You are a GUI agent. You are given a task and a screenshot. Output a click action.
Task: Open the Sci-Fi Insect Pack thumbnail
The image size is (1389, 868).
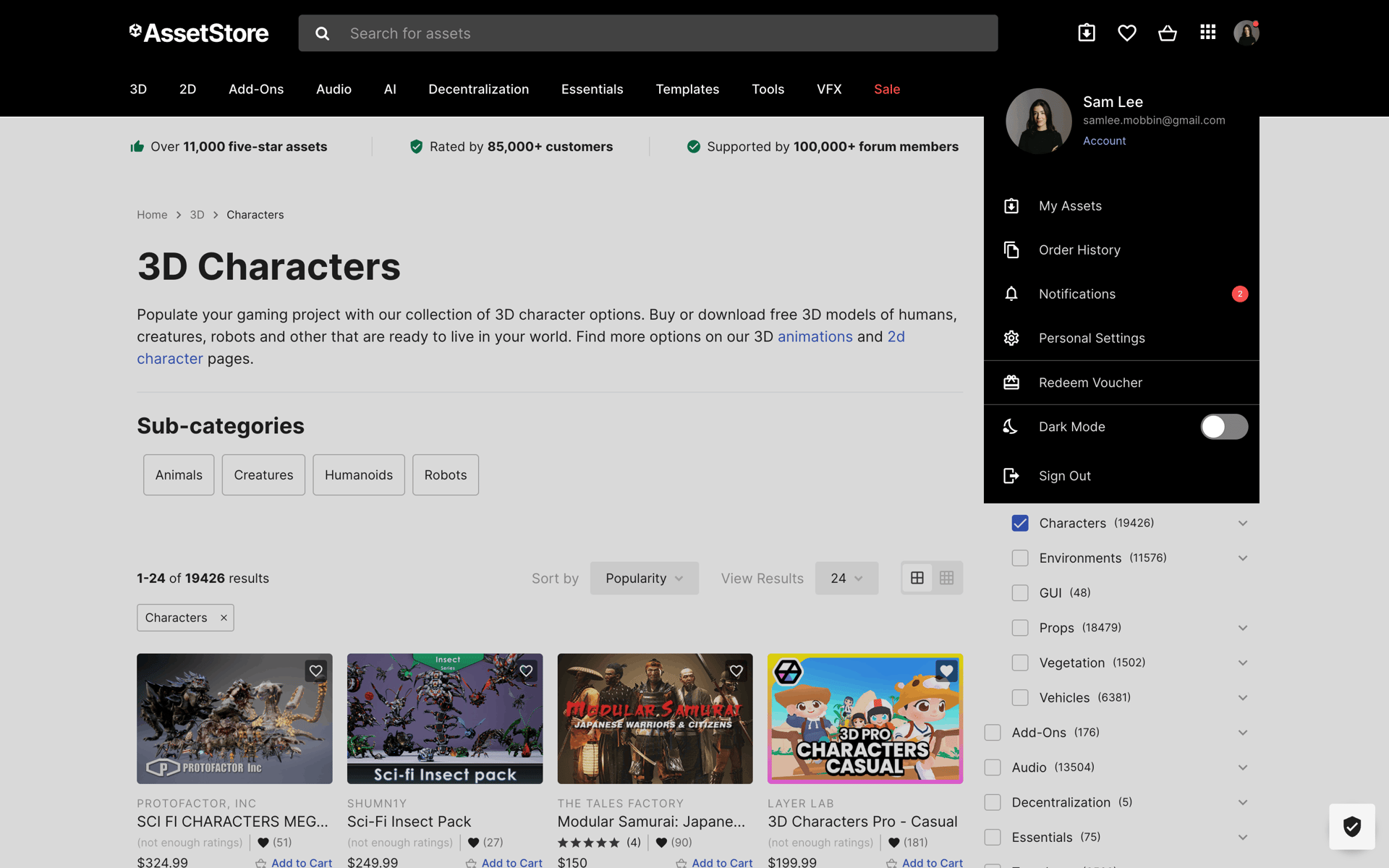[445, 718]
